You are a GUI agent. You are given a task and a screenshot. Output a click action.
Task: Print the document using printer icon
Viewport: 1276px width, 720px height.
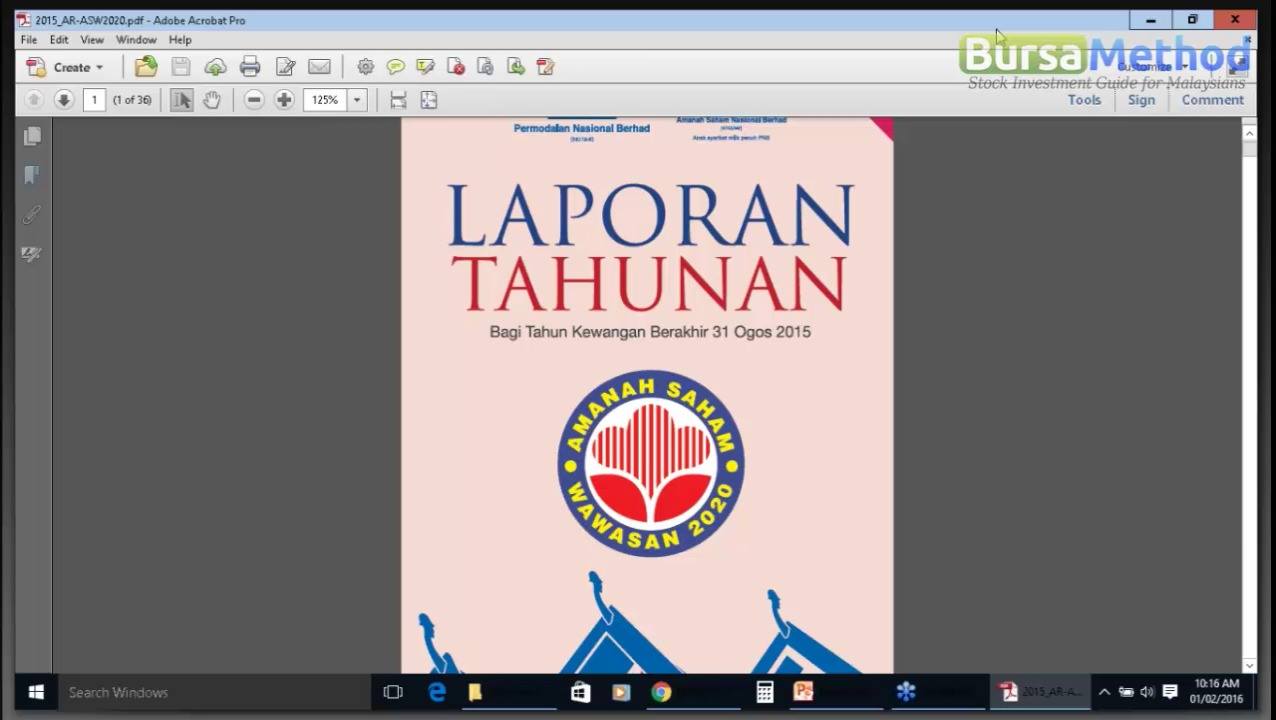pos(250,67)
